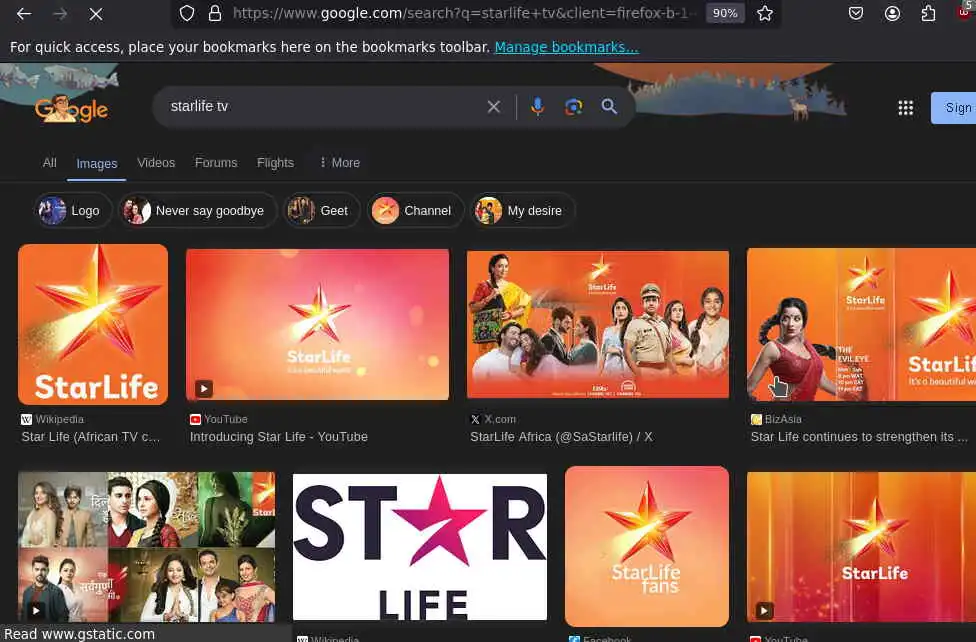Click Introducing Star Life - YouTube title

(x=279, y=437)
